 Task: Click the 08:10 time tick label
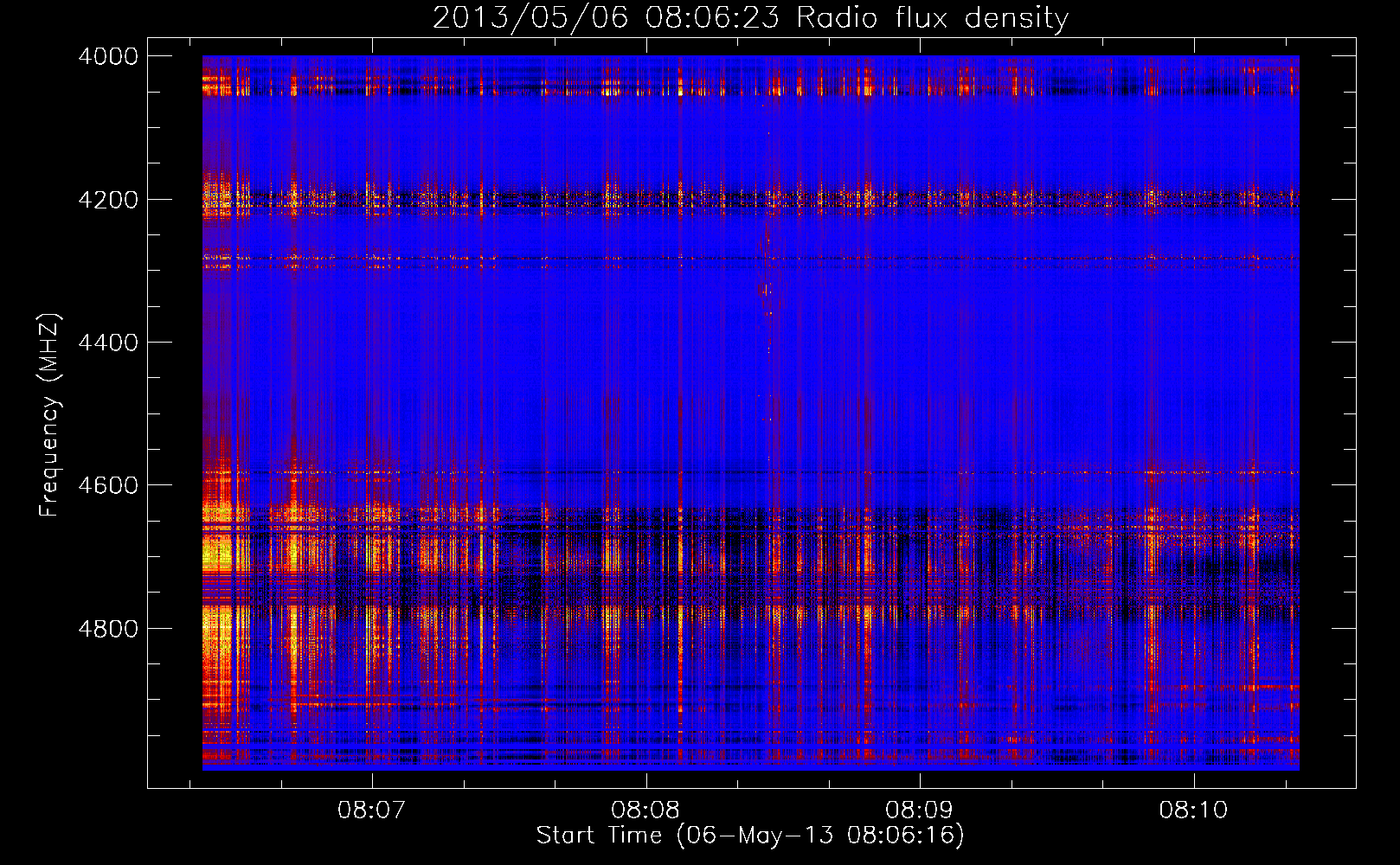pos(1193,810)
